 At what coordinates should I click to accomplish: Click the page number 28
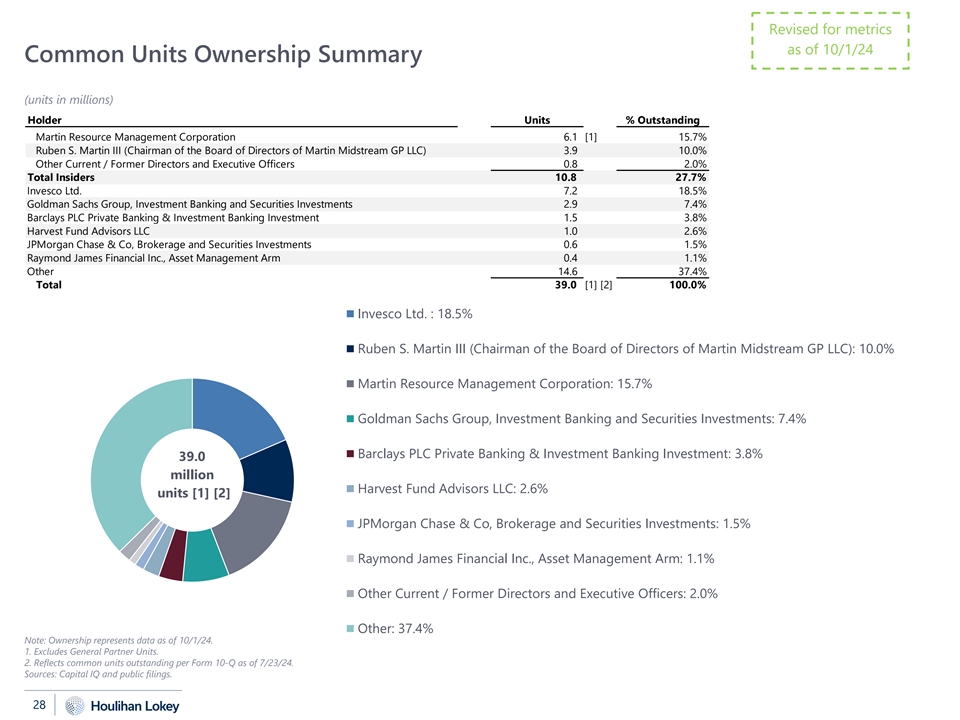pos(39,706)
